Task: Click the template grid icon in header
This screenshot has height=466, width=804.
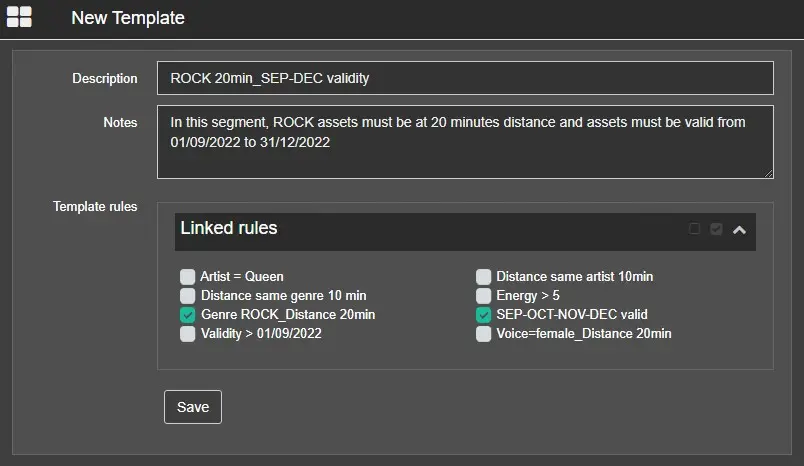Action: (19, 17)
